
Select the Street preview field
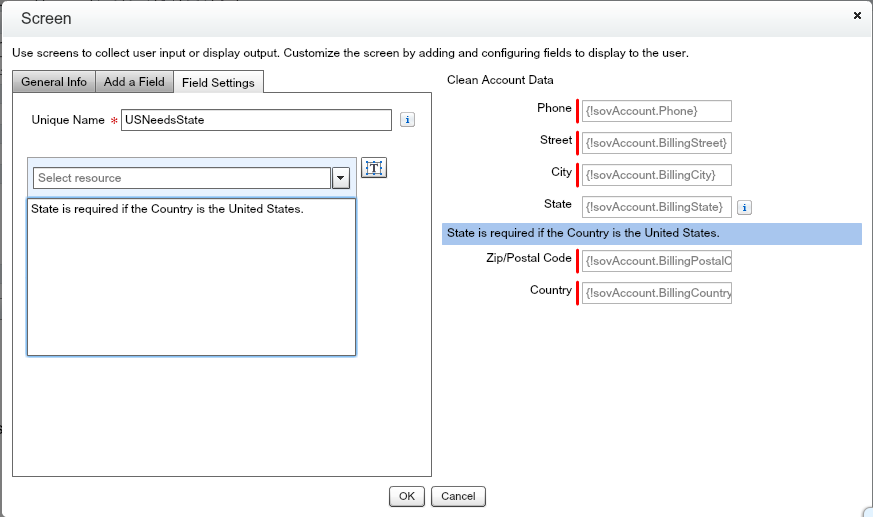656,143
